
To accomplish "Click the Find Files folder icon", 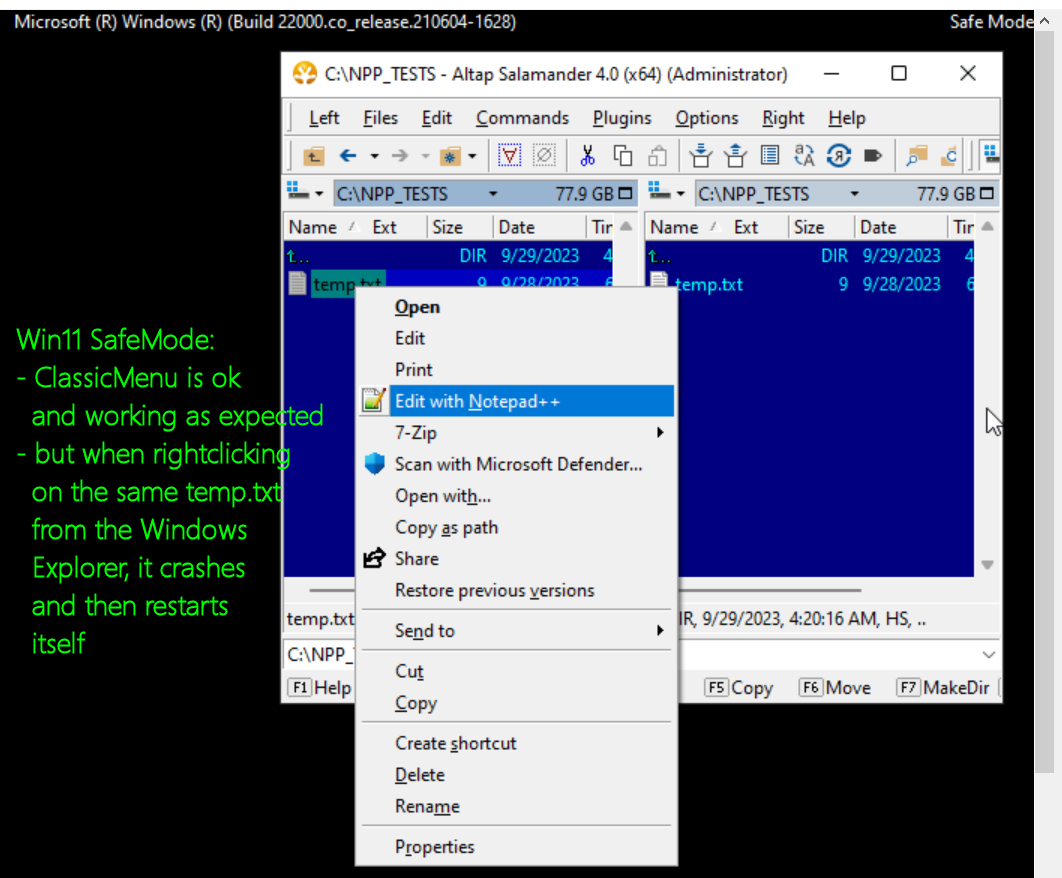I will coord(916,156).
